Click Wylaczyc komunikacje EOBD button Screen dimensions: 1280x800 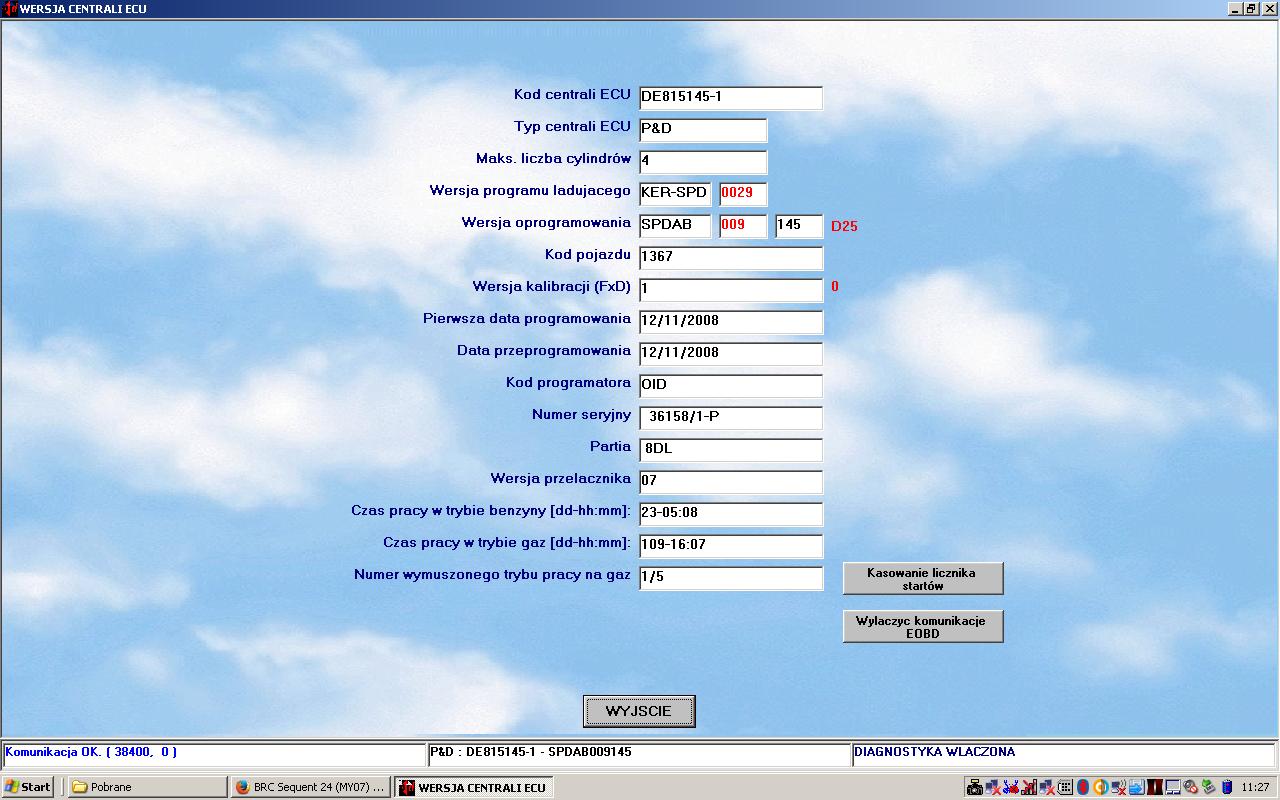tap(923, 627)
